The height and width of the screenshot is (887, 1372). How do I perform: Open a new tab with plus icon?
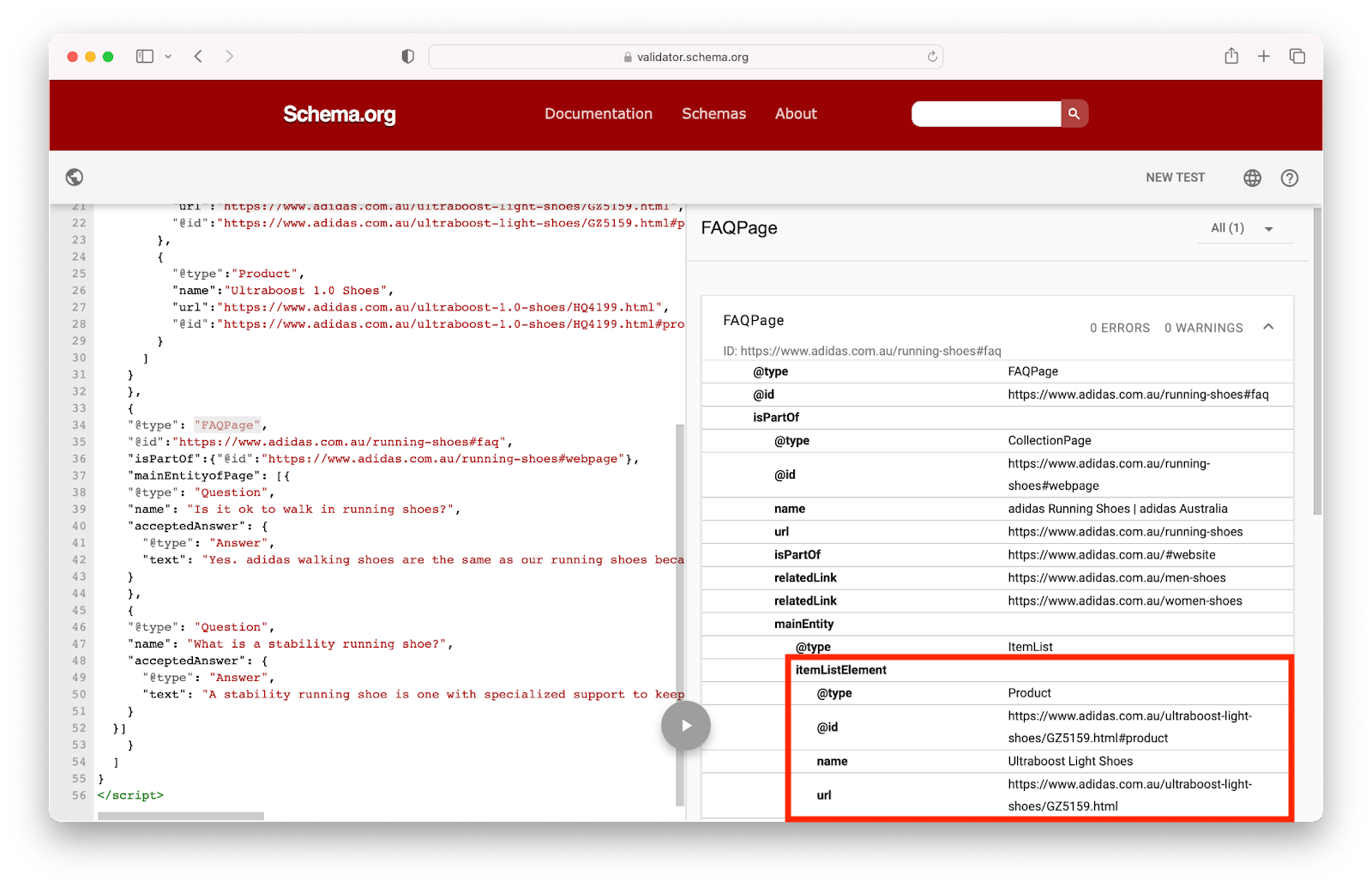click(x=1264, y=57)
